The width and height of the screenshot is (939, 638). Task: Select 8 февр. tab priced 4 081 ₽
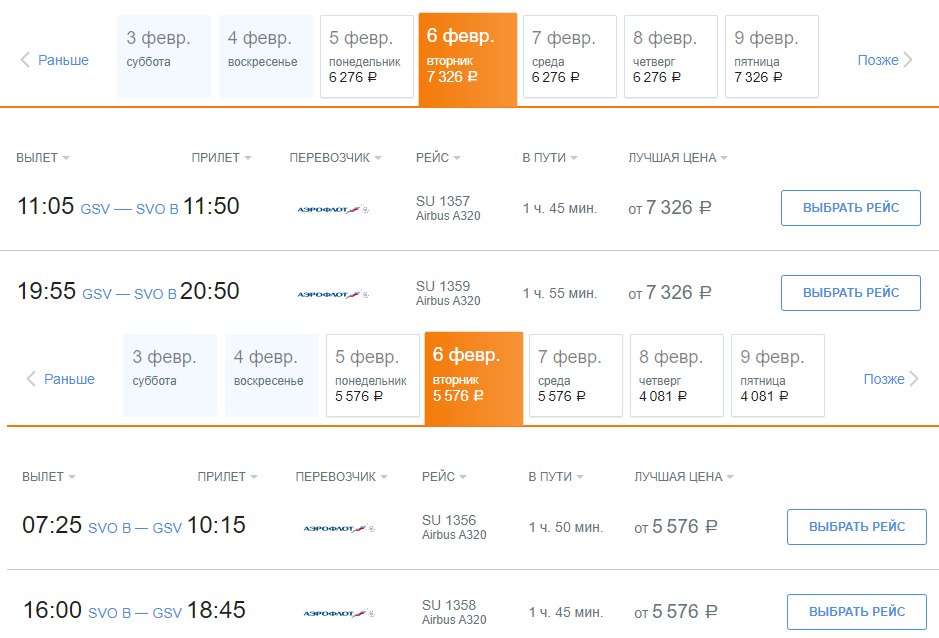tap(677, 376)
